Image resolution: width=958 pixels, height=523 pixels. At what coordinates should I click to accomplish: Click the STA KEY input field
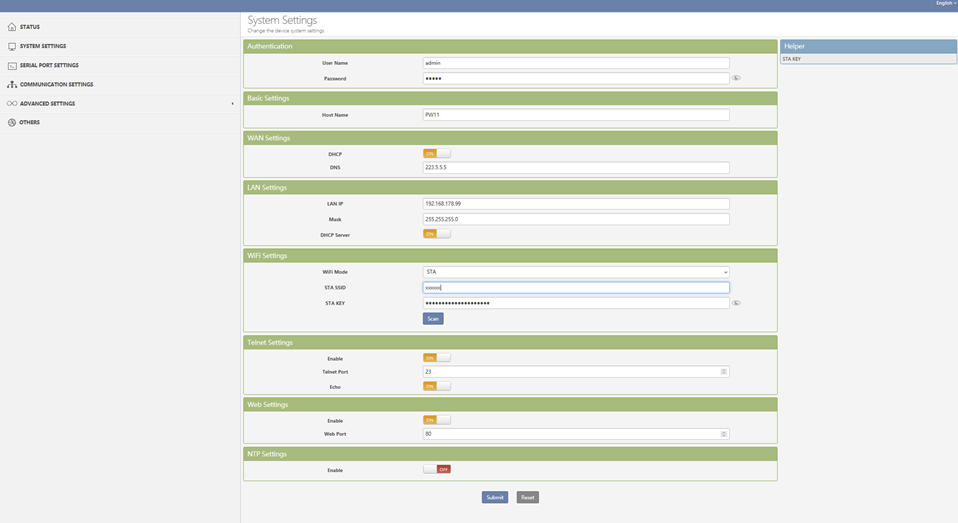(576, 303)
